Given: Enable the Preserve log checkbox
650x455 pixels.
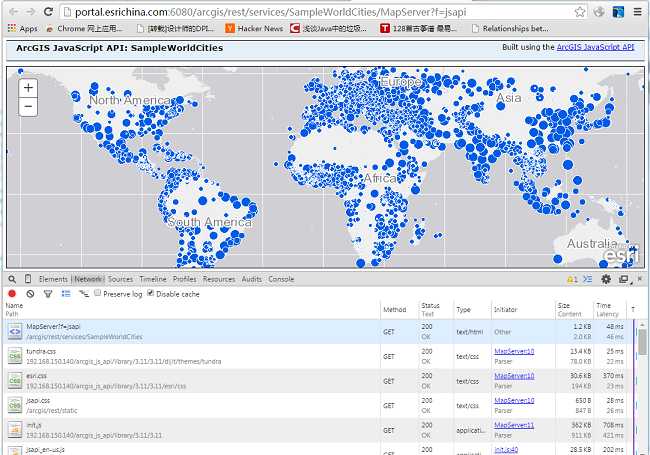Looking at the screenshot, I should coord(97,293).
